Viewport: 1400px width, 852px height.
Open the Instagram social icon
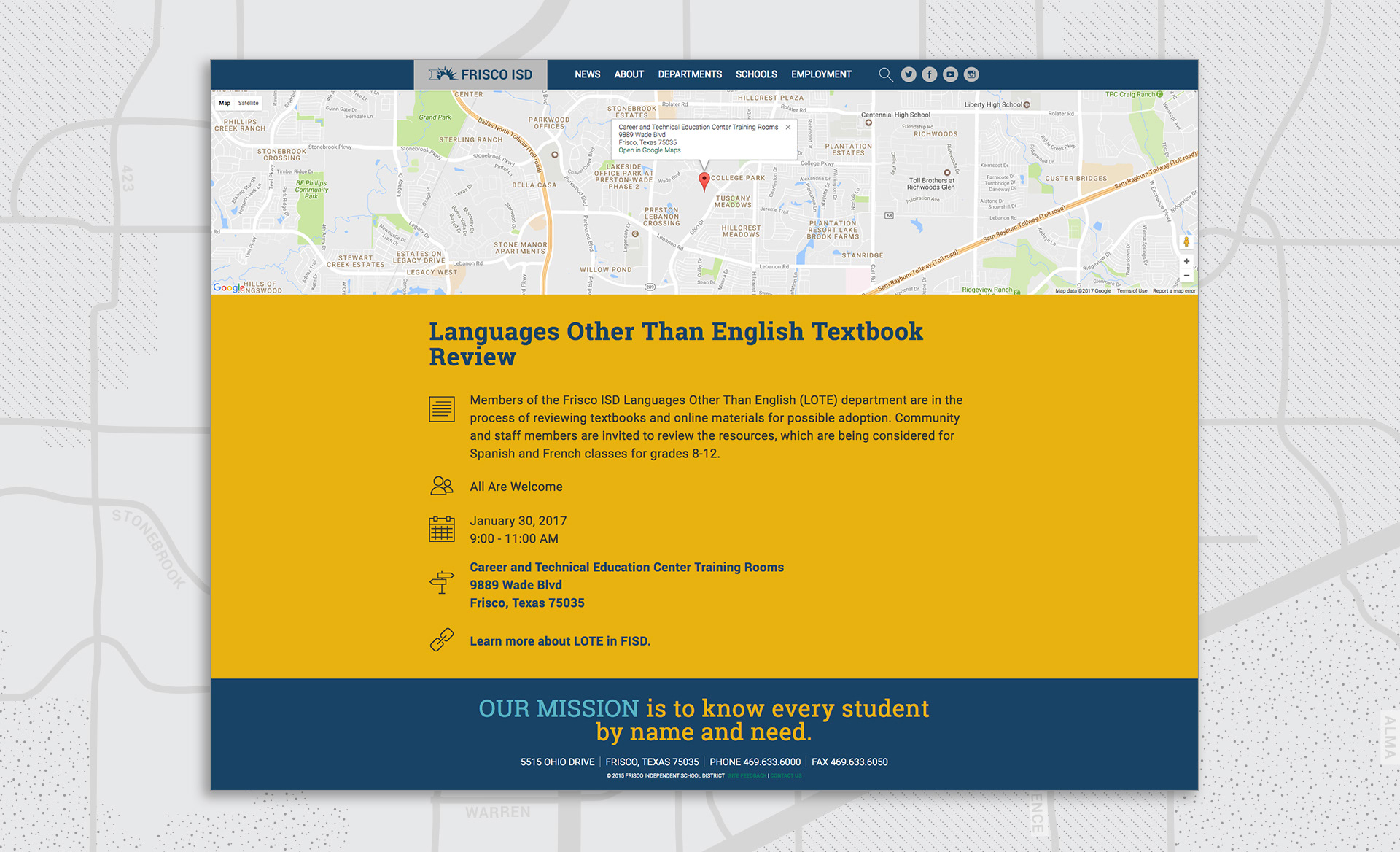click(x=971, y=74)
